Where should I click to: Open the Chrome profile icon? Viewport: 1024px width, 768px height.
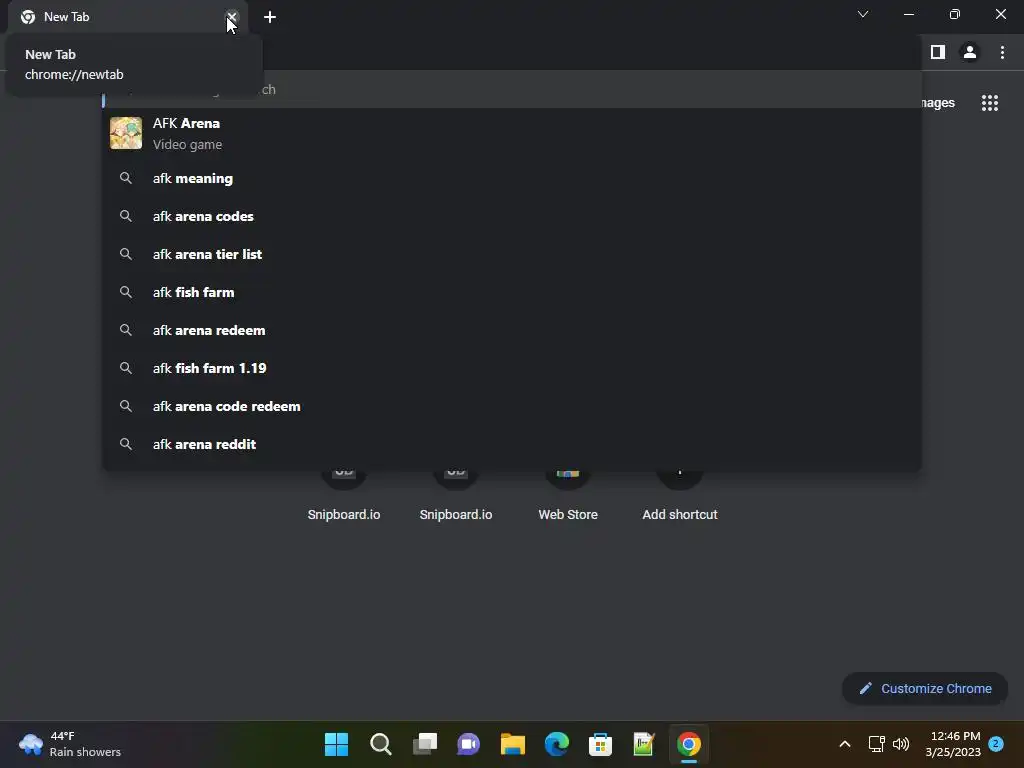click(x=970, y=52)
